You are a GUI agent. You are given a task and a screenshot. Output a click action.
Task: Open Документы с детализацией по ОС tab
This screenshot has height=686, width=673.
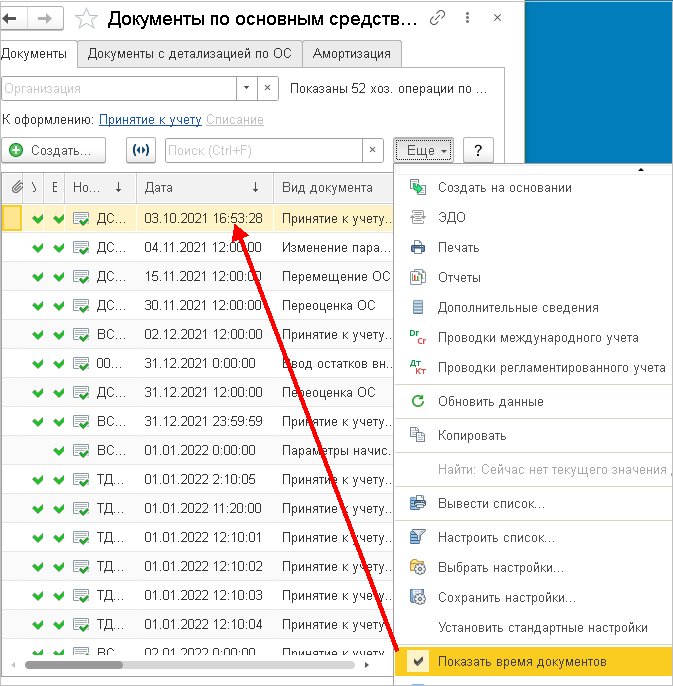tap(189, 54)
